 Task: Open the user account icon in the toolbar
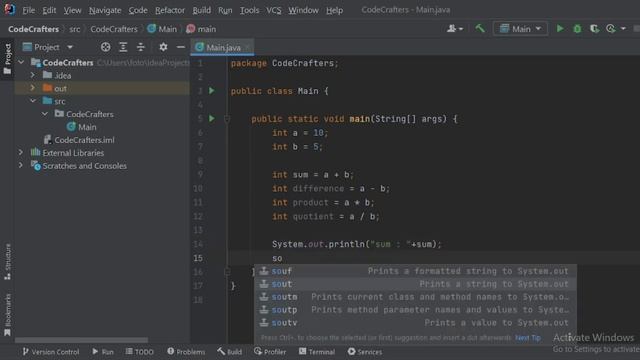pyautogui.click(x=452, y=29)
